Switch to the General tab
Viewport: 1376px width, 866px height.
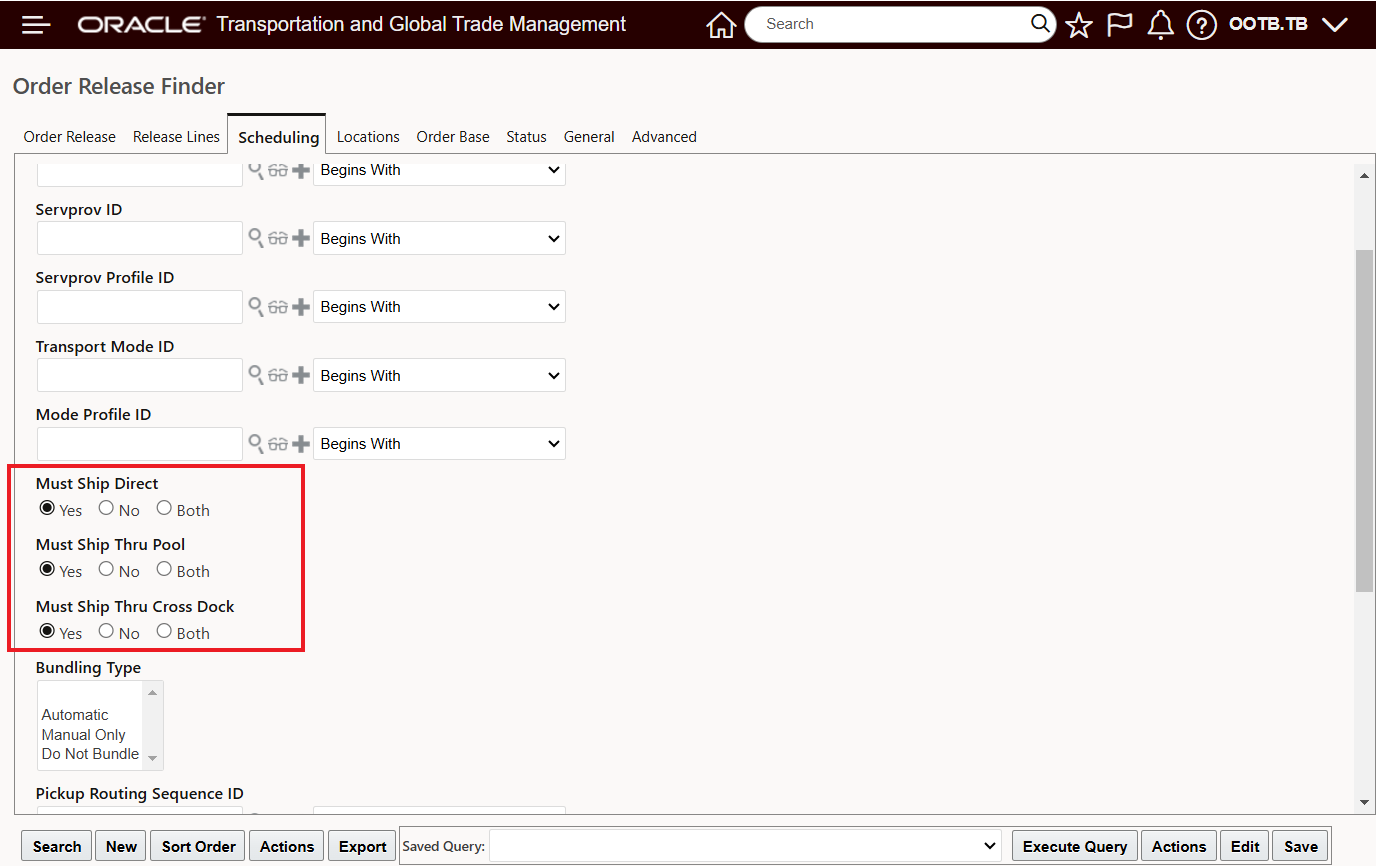(x=589, y=137)
